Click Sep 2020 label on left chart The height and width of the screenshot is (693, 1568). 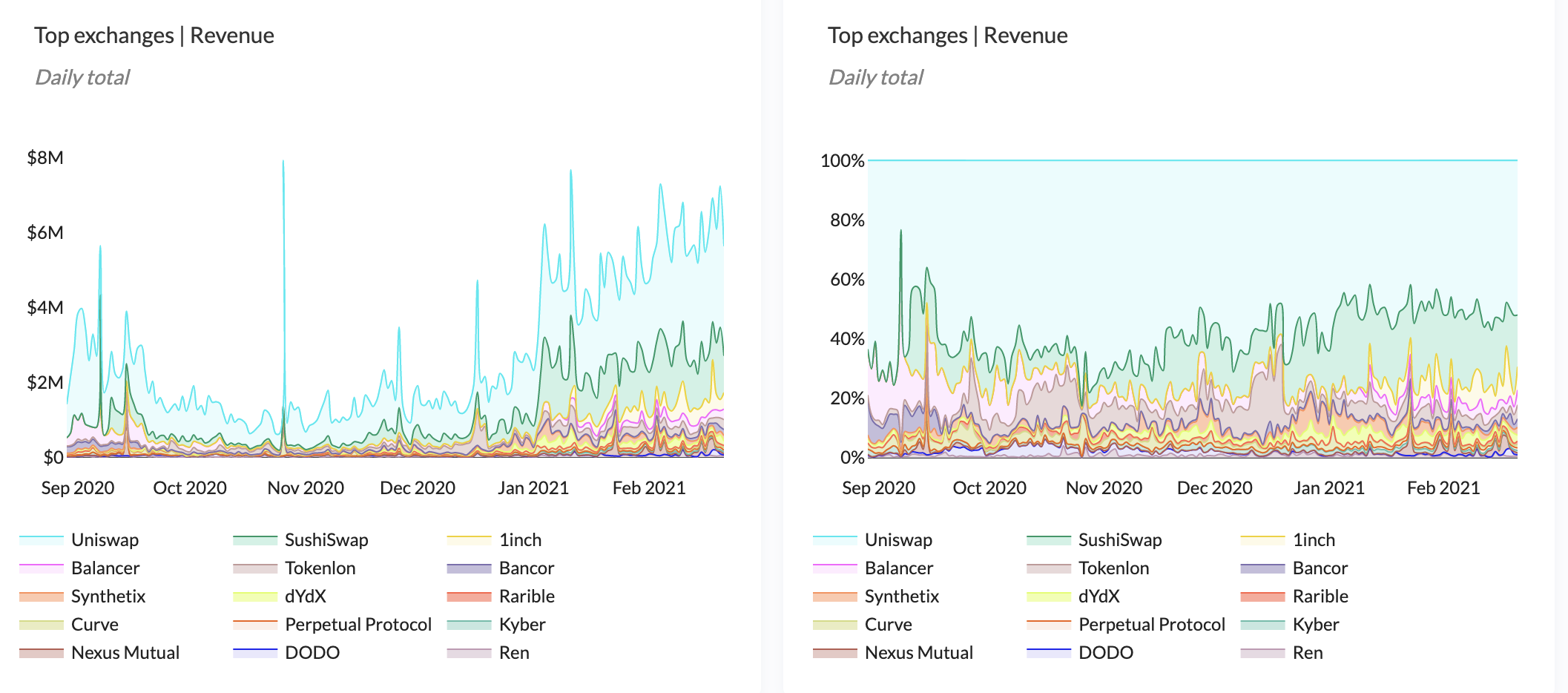78,488
